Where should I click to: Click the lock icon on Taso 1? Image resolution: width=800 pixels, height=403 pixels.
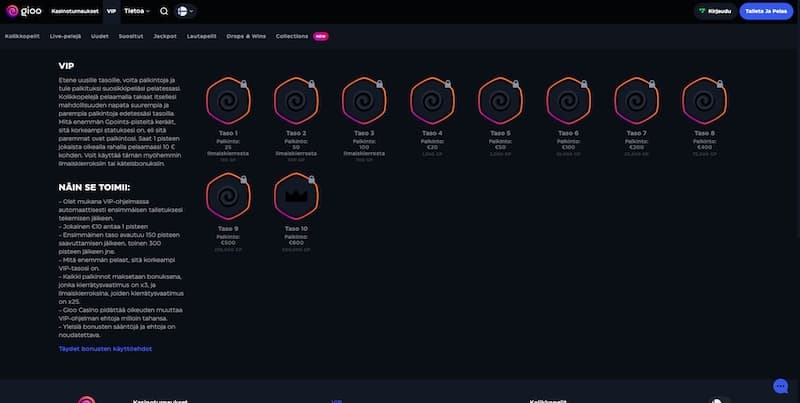pos(243,84)
